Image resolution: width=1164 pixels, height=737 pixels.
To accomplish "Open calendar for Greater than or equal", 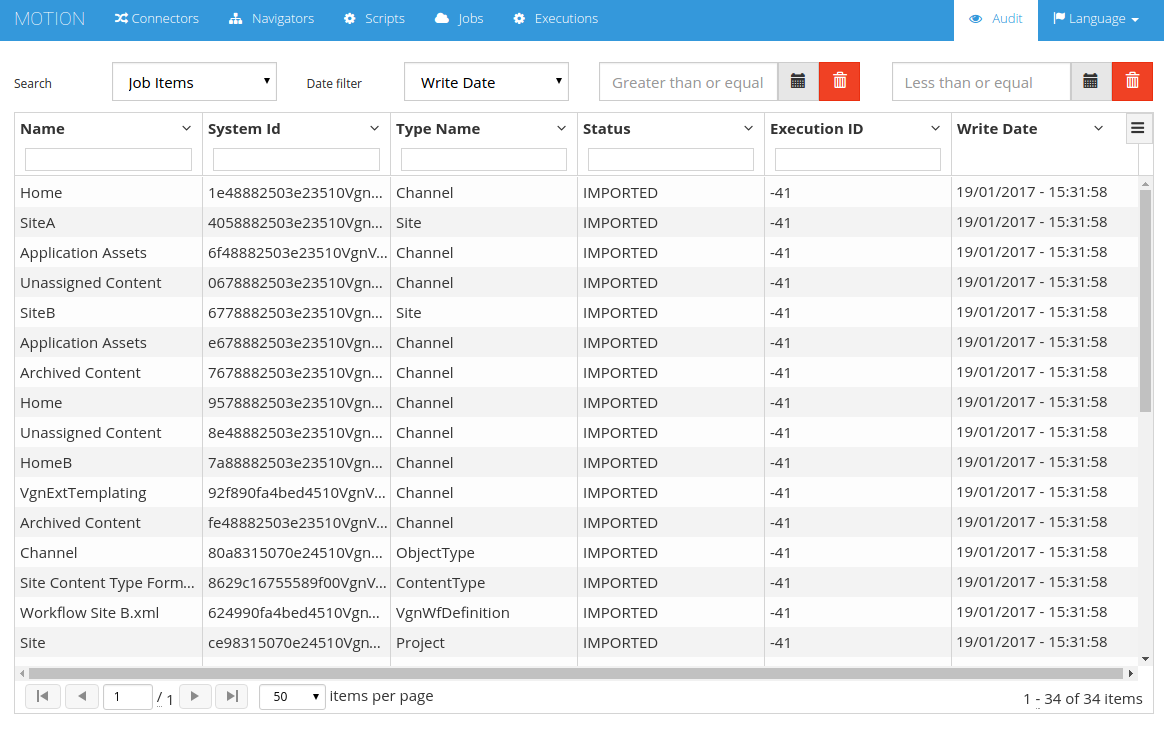I will point(798,82).
